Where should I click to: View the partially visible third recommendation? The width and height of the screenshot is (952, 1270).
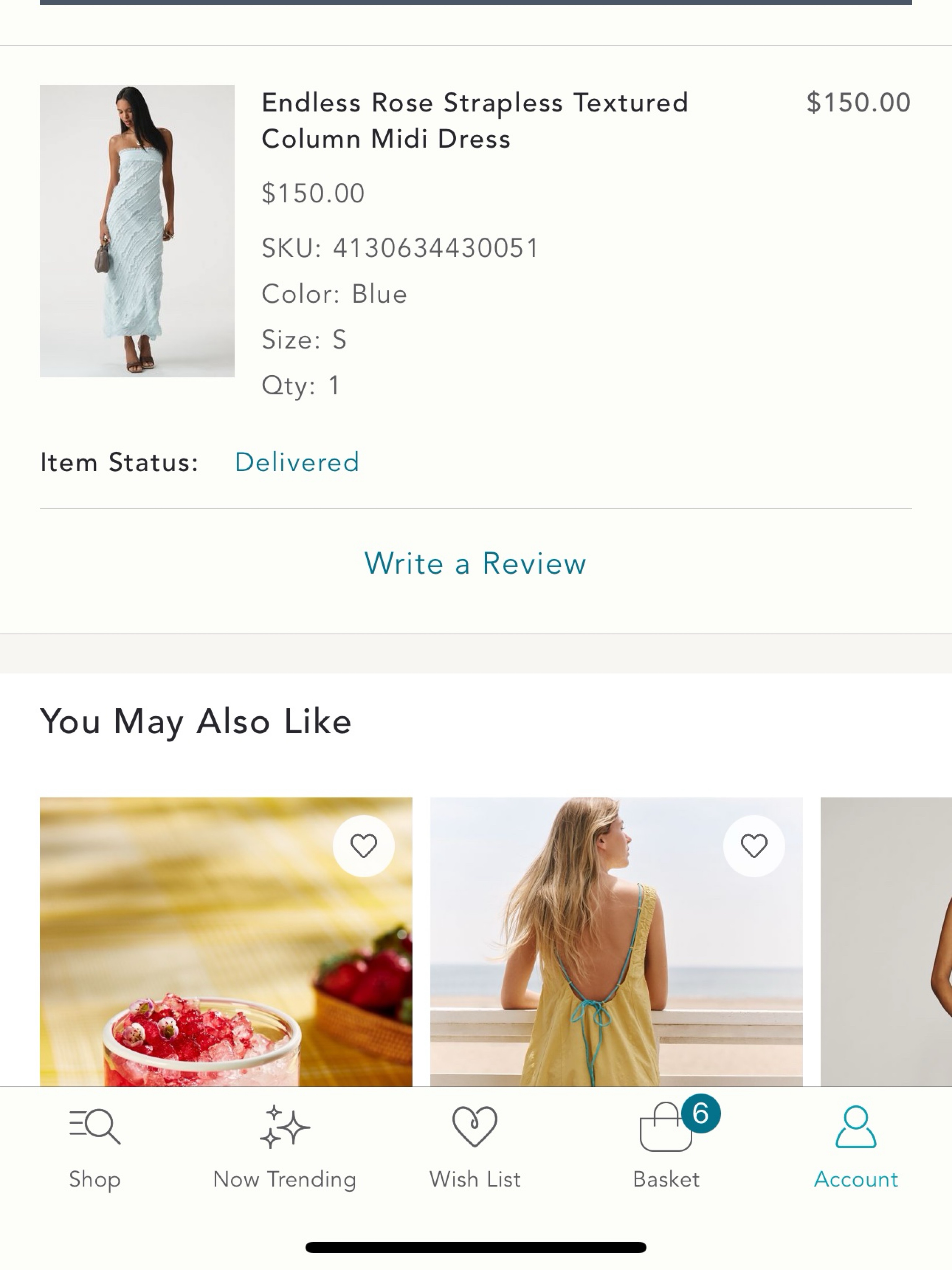pyautogui.click(x=886, y=942)
